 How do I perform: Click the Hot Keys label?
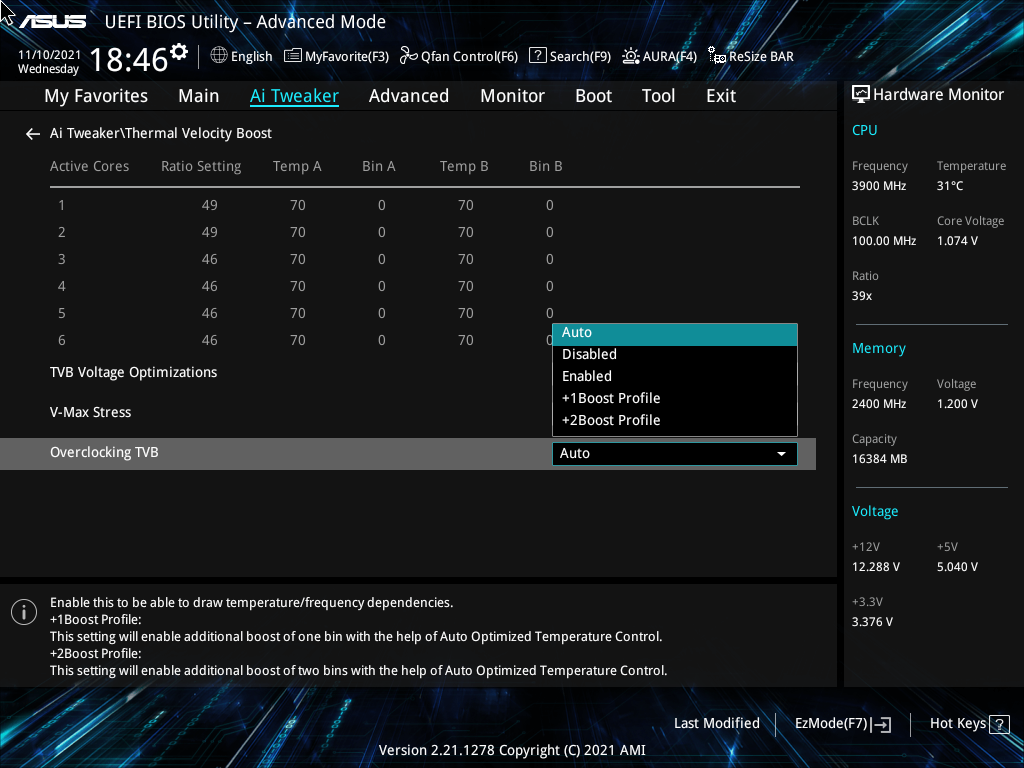957,724
